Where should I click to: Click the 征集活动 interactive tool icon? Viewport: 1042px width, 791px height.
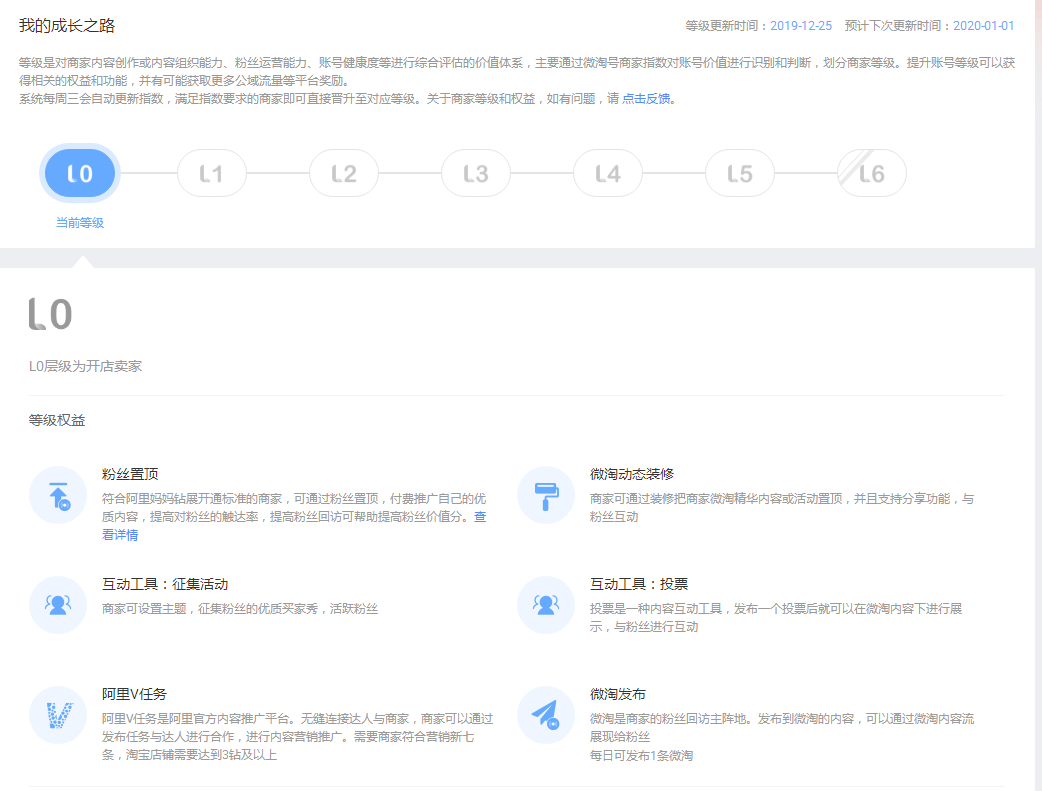tap(59, 605)
